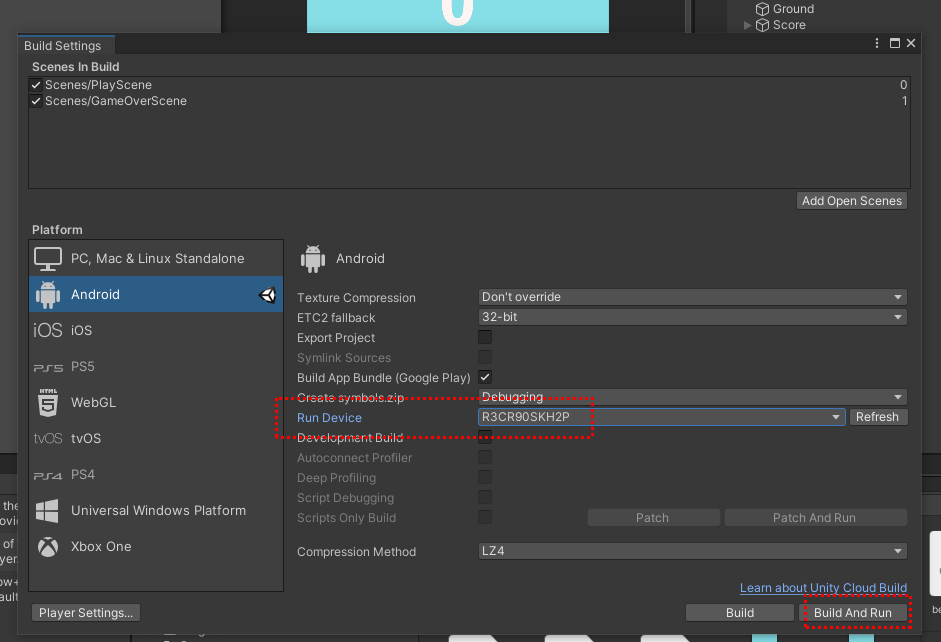Select the Score object in the hierarchy

tap(789, 25)
